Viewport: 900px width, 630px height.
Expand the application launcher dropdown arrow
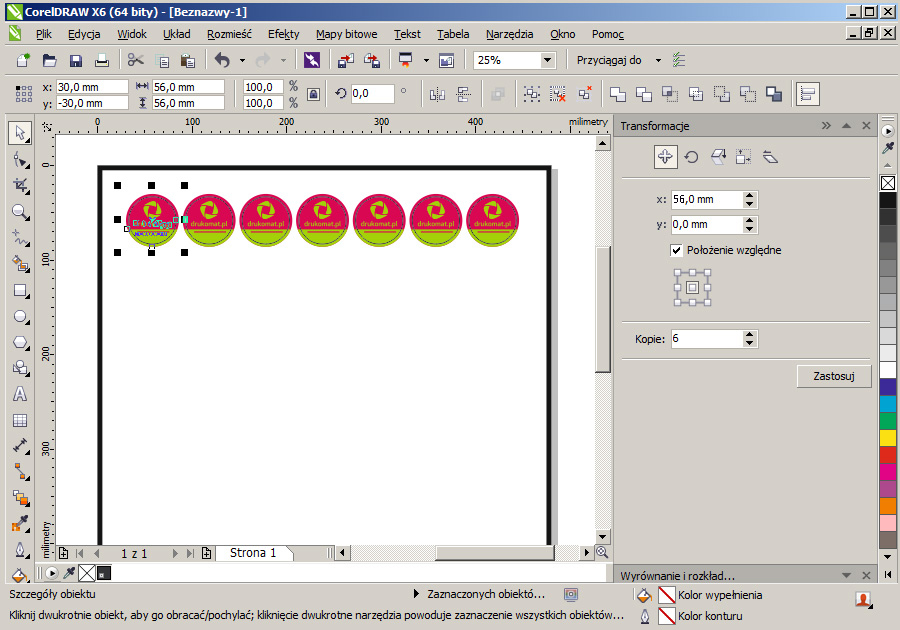click(x=426, y=60)
